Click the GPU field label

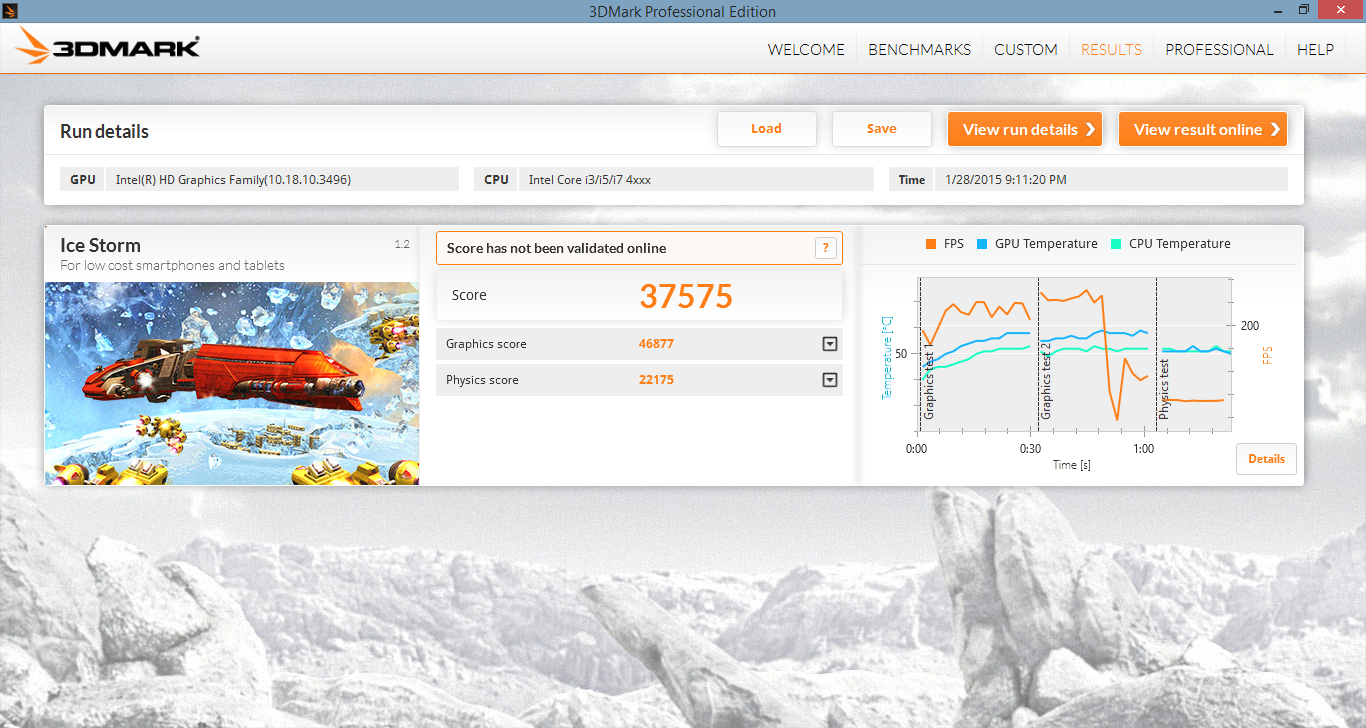[83, 180]
